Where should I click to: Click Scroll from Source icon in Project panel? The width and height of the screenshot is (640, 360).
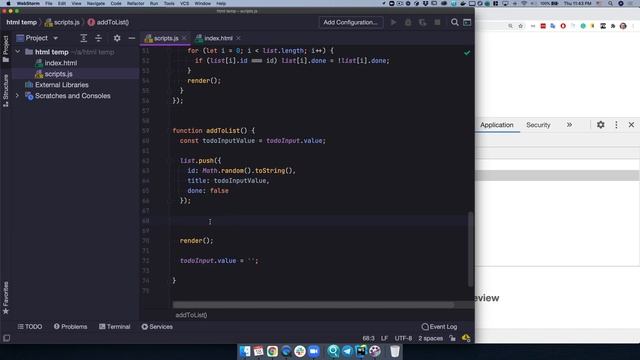tap(84, 38)
